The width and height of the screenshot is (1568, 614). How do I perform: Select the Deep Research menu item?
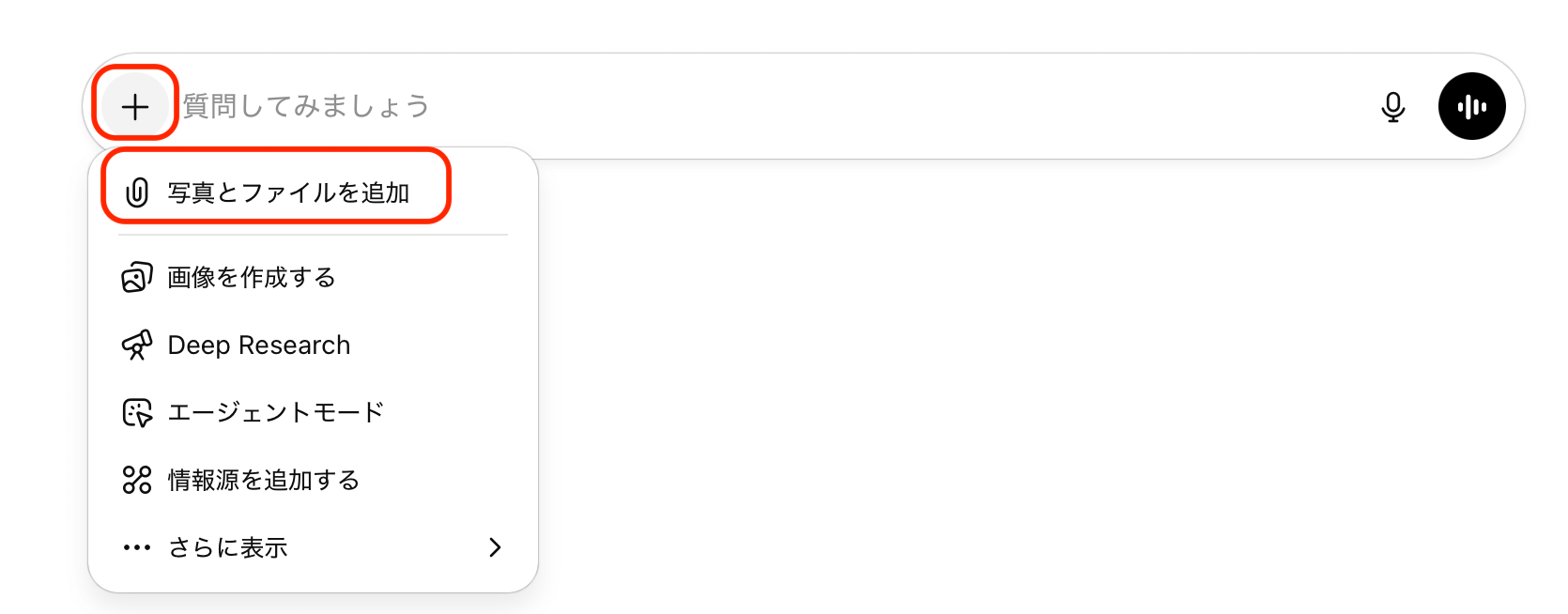coord(258,345)
